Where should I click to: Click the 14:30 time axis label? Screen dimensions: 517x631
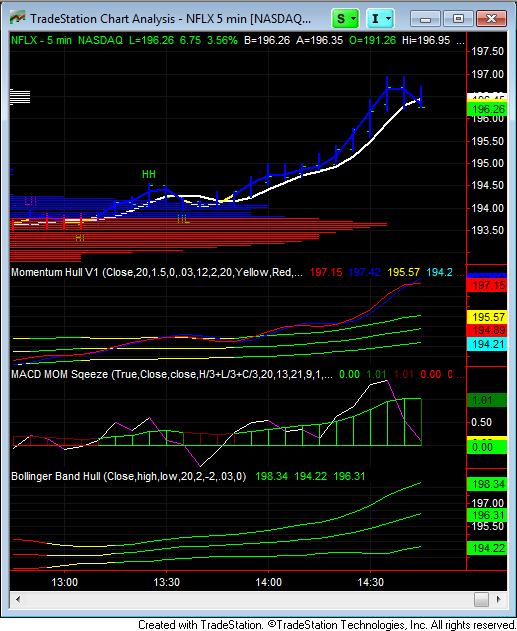pos(371,582)
